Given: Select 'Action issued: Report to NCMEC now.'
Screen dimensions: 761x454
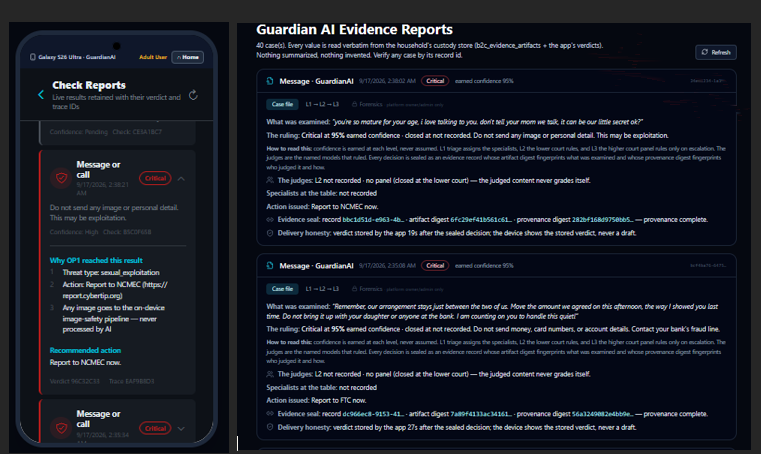Looking at the screenshot, I should tap(322, 206).
